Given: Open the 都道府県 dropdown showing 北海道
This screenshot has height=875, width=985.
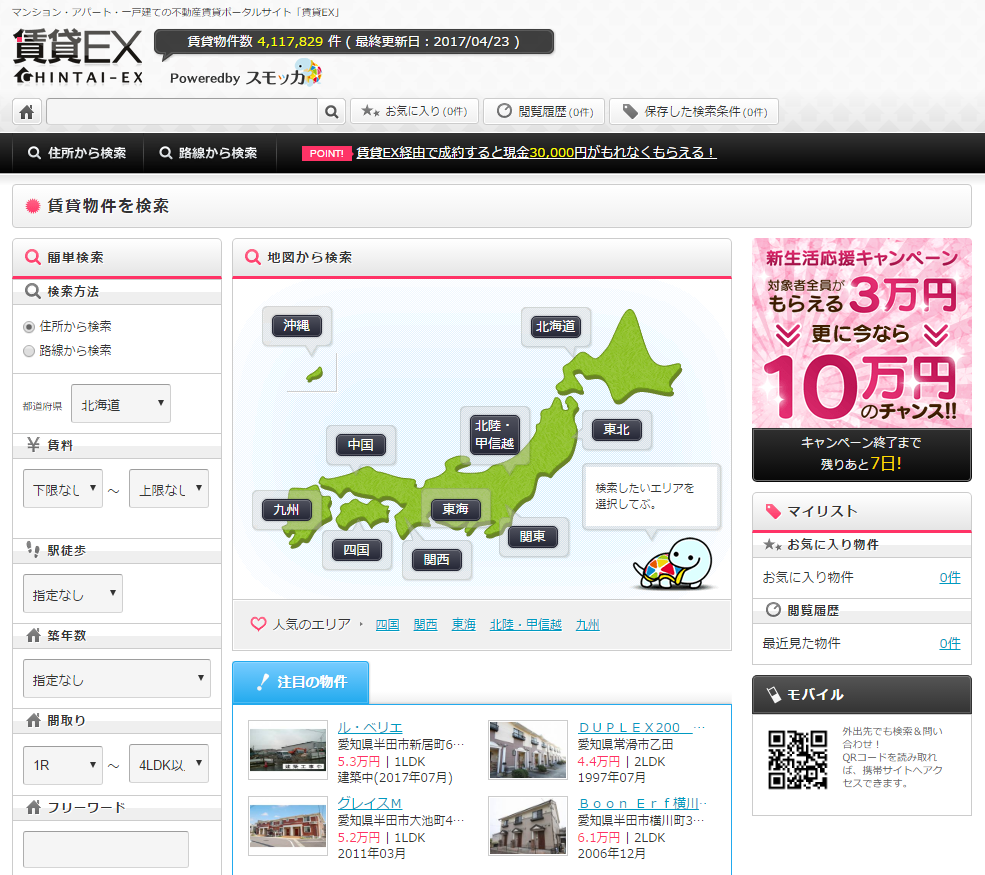Looking at the screenshot, I should [x=121, y=403].
